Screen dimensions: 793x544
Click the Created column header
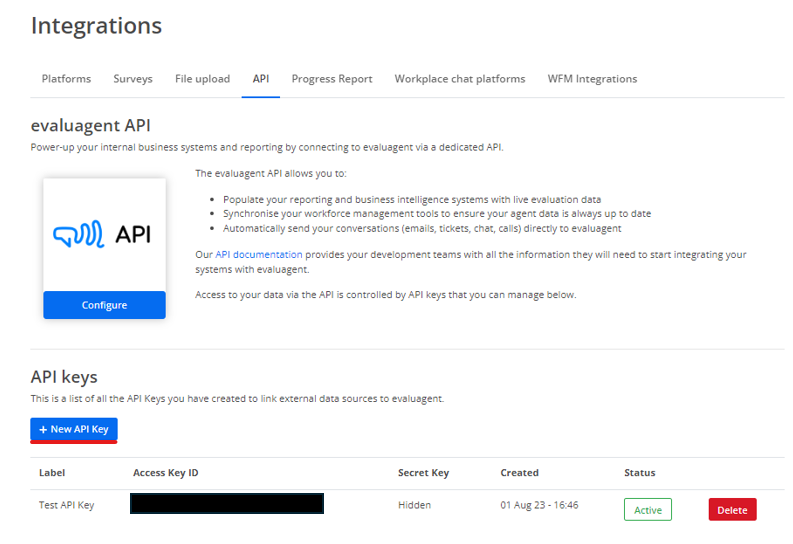point(519,473)
